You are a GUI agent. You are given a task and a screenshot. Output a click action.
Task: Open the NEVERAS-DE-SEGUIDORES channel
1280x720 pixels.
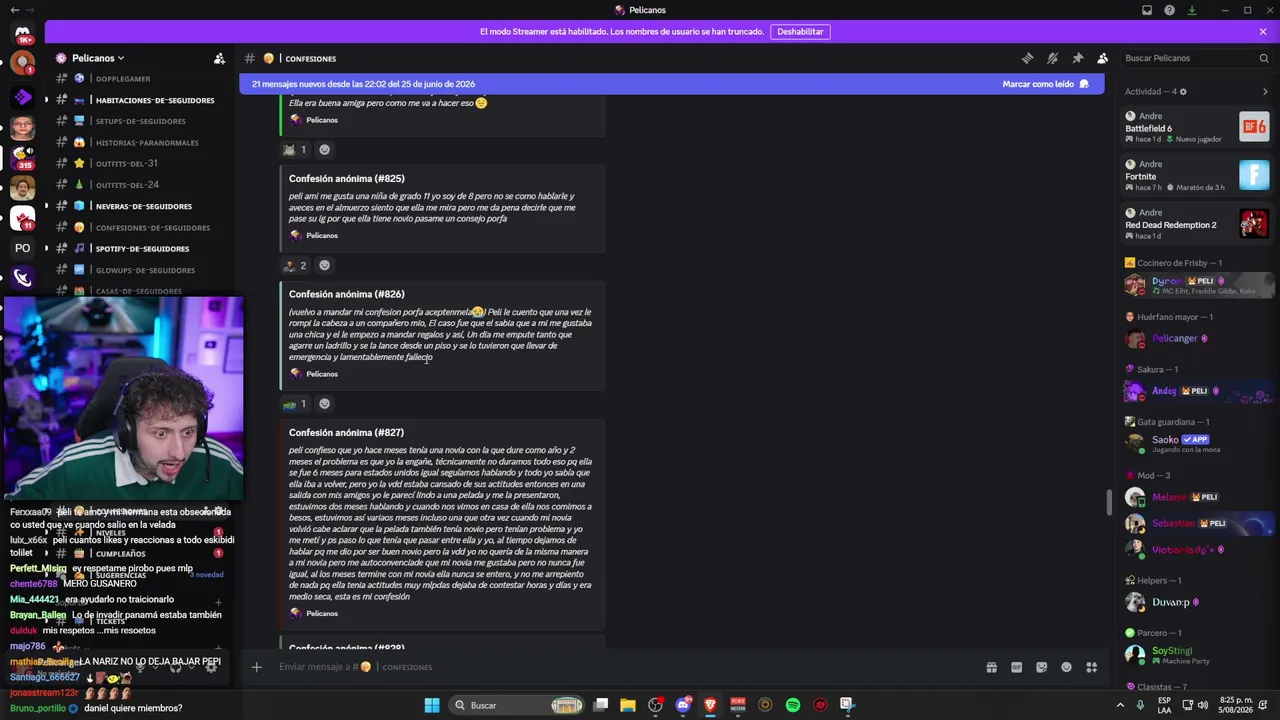pyautogui.click(x=143, y=206)
